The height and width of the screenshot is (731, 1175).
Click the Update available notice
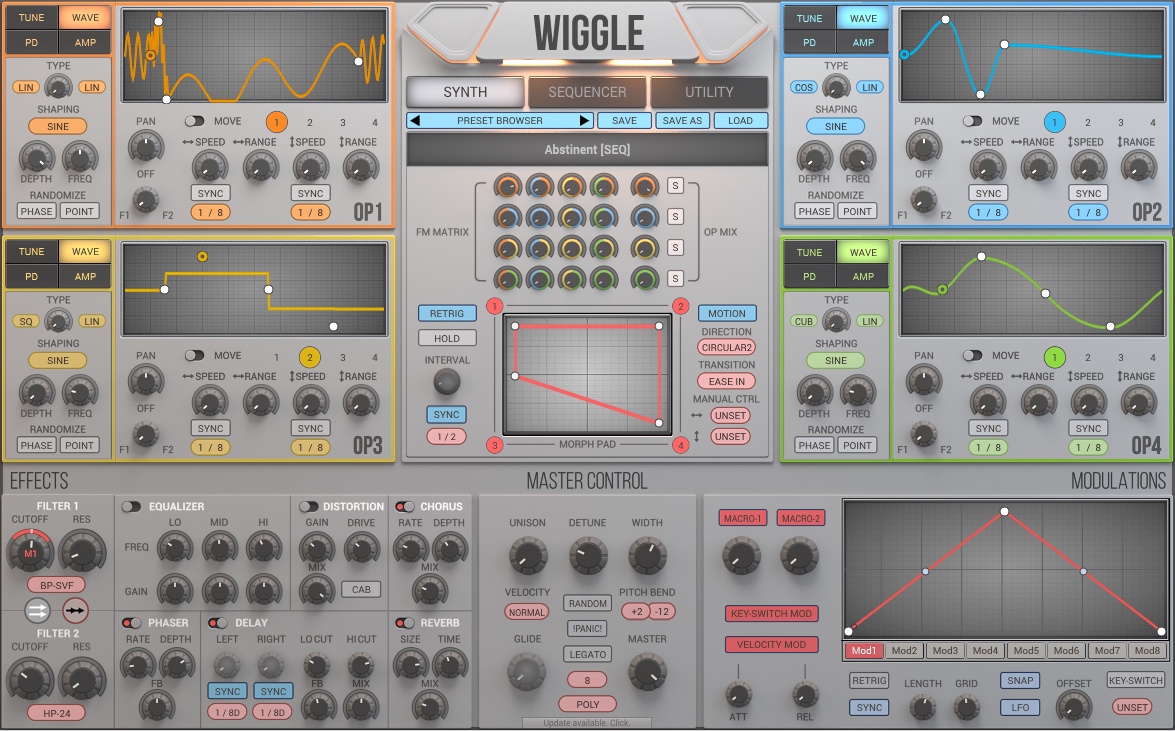[587, 723]
